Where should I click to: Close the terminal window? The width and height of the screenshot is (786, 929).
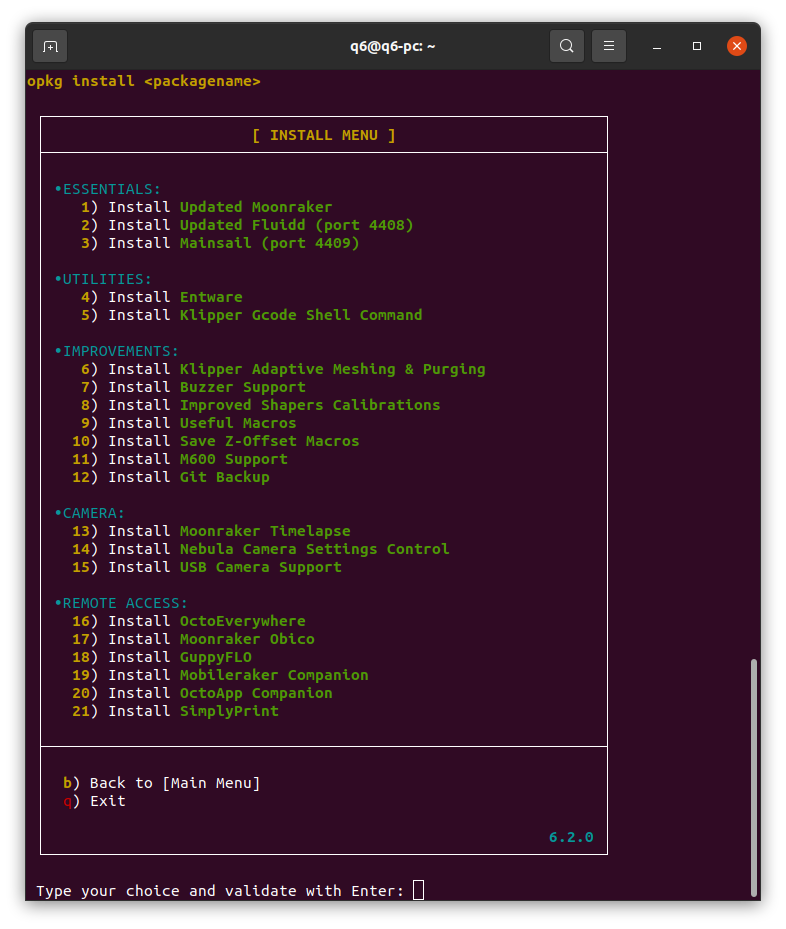736,46
